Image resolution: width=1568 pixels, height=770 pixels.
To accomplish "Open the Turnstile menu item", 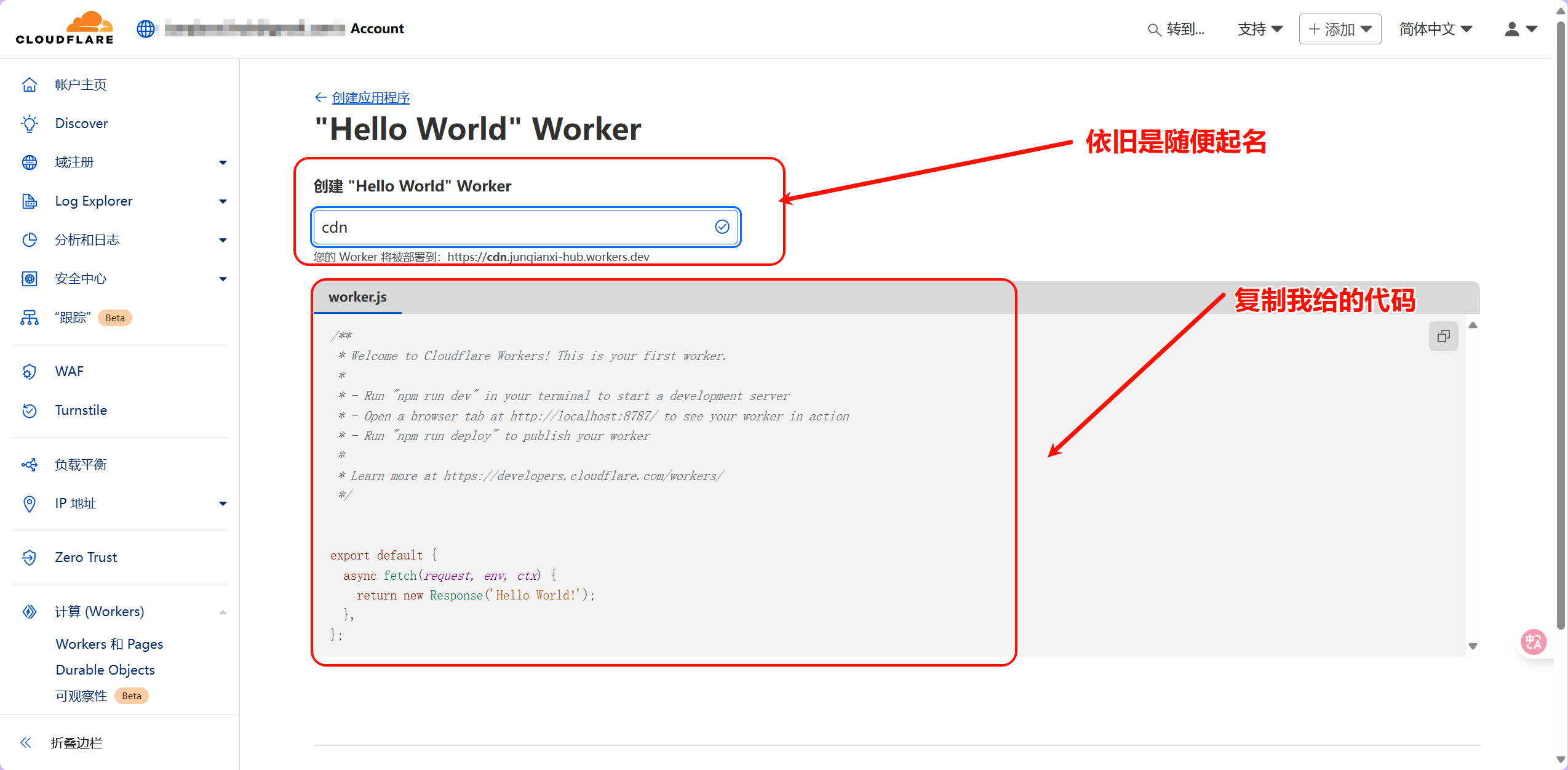I will 81,411.
